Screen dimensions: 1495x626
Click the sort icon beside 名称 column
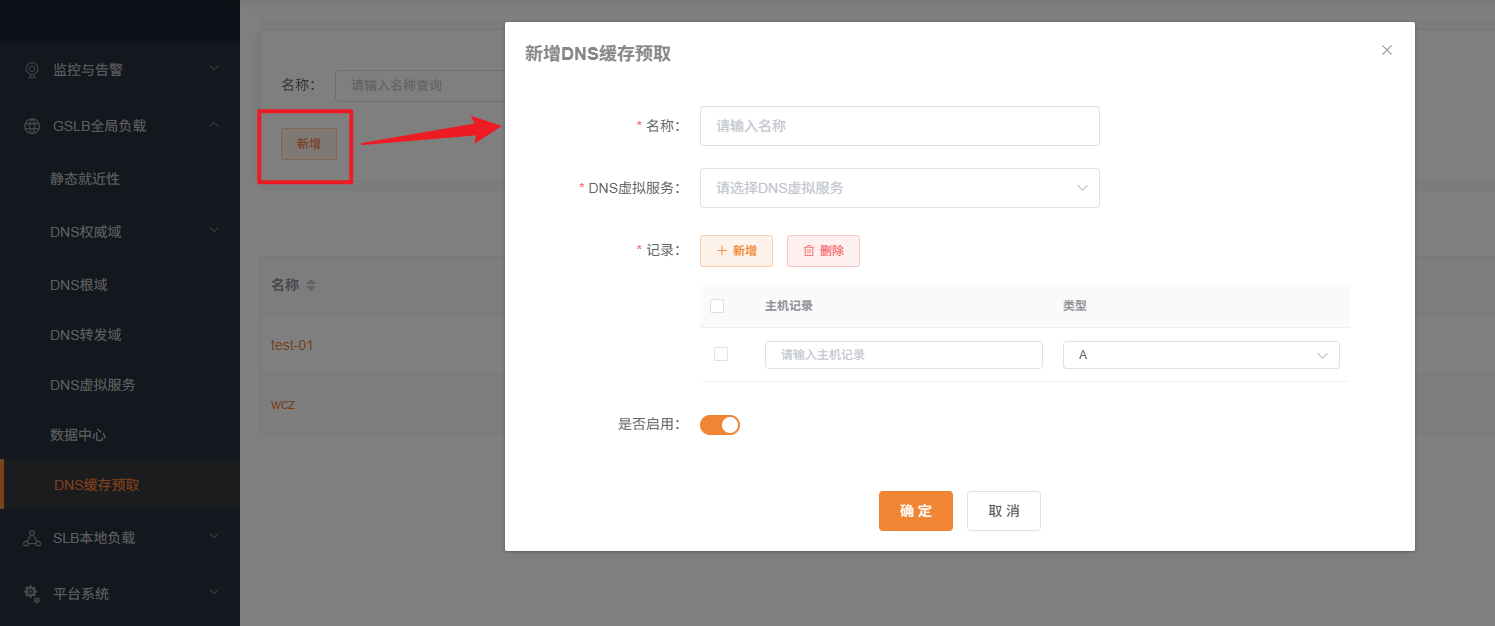coord(311,285)
